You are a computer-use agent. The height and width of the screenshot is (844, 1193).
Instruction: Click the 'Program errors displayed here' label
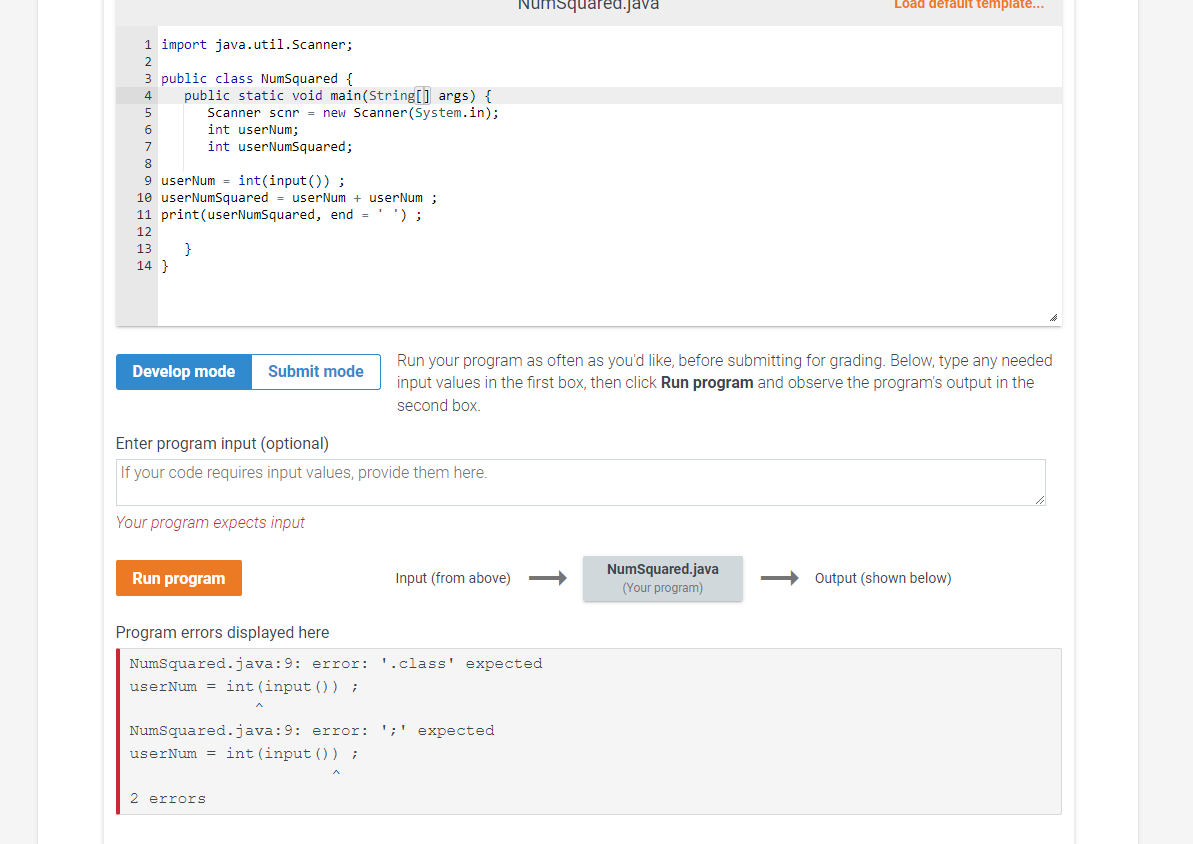(220, 632)
